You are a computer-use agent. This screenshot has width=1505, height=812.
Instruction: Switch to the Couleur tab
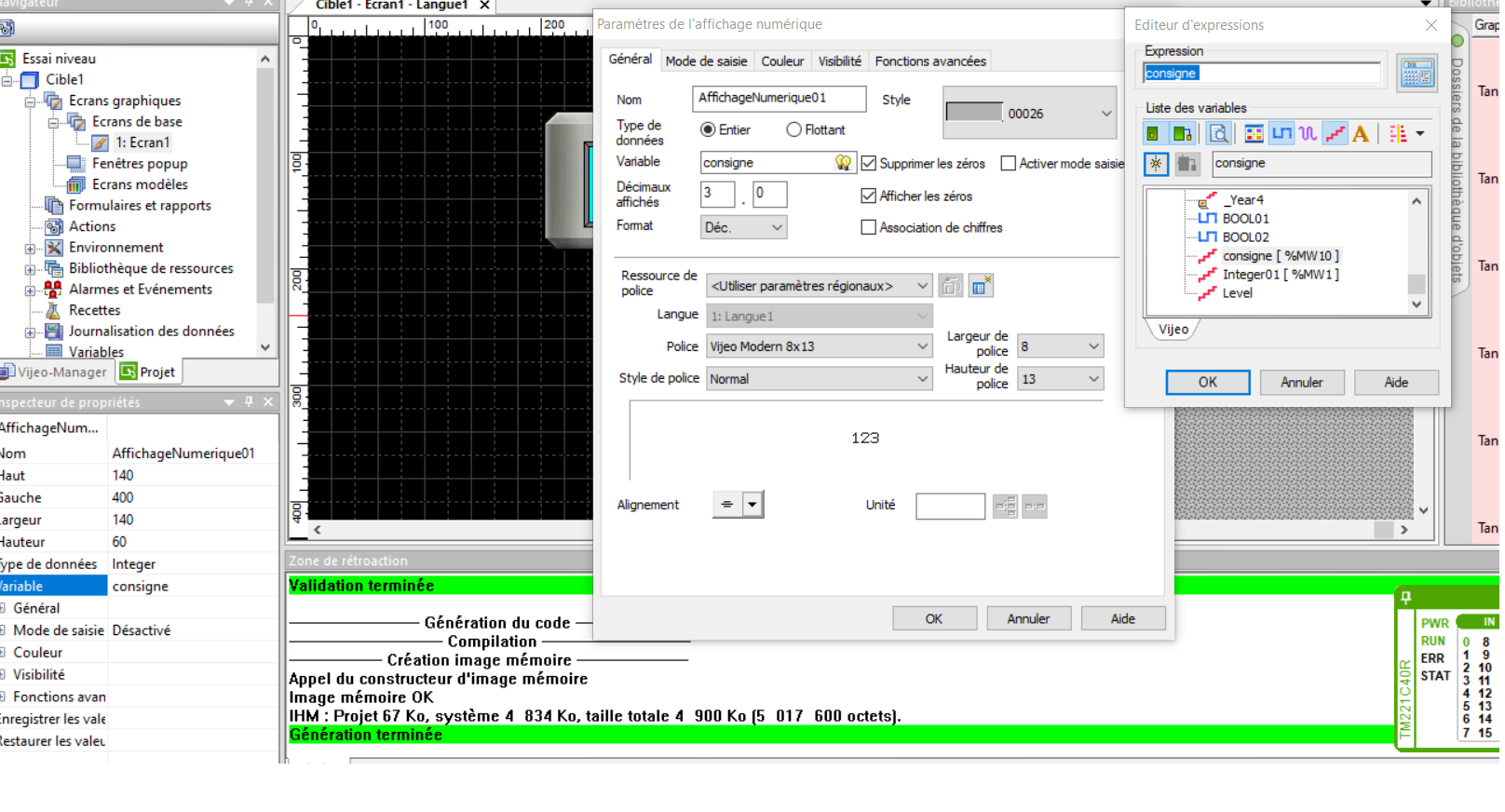[781, 61]
